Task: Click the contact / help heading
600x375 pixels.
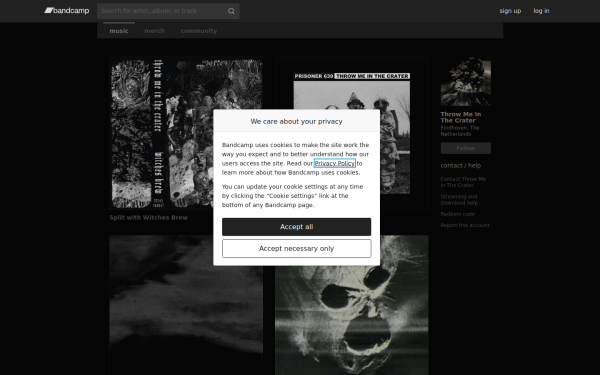Action: coord(461,166)
